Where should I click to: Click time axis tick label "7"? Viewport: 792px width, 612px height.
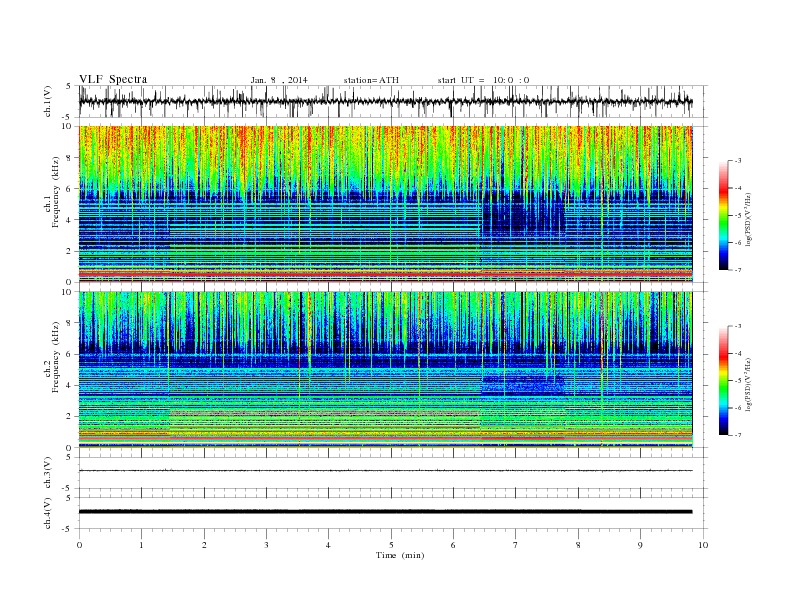(516, 545)
